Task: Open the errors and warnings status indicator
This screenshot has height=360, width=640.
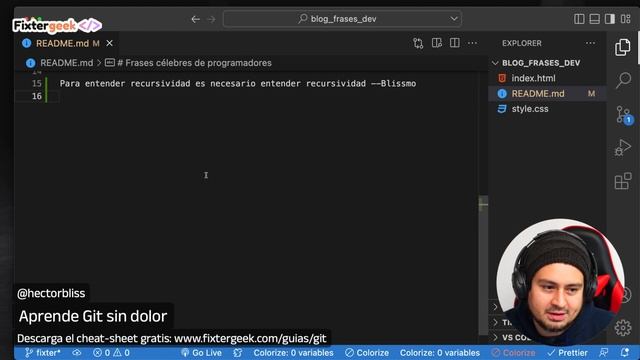Action: coord(111,353)
